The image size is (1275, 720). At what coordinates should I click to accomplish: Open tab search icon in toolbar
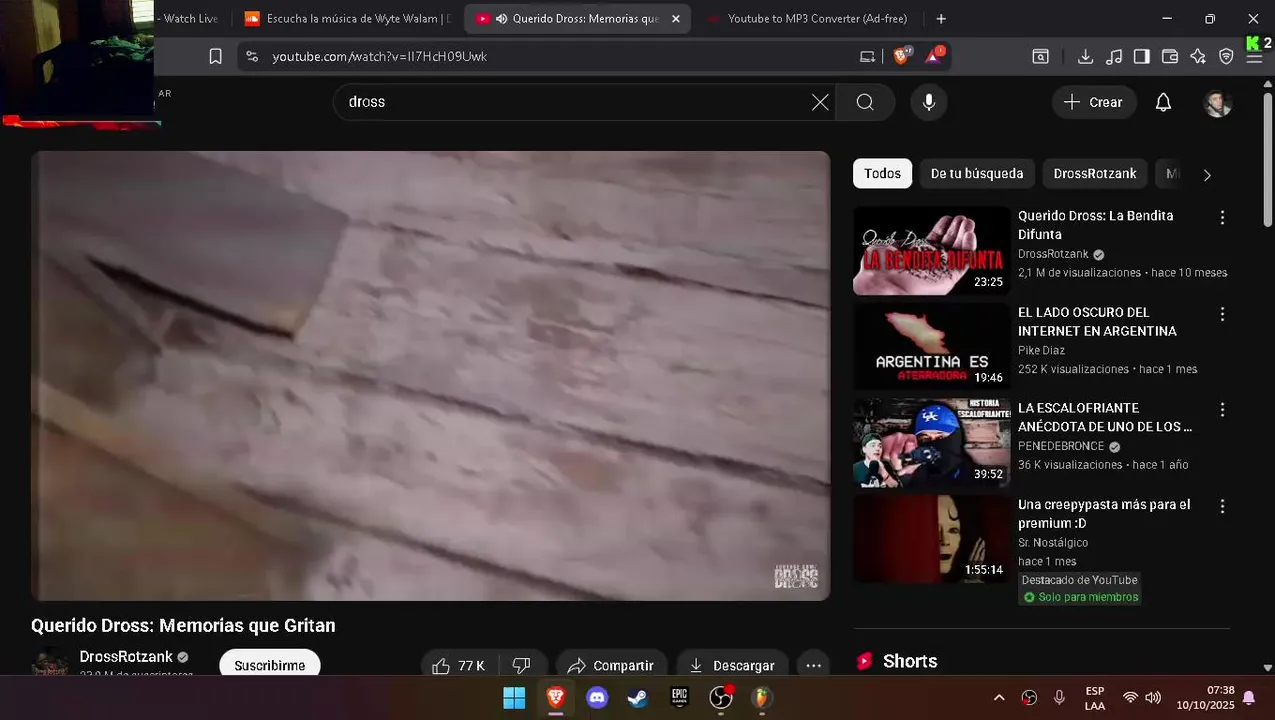pos(1040,57)
